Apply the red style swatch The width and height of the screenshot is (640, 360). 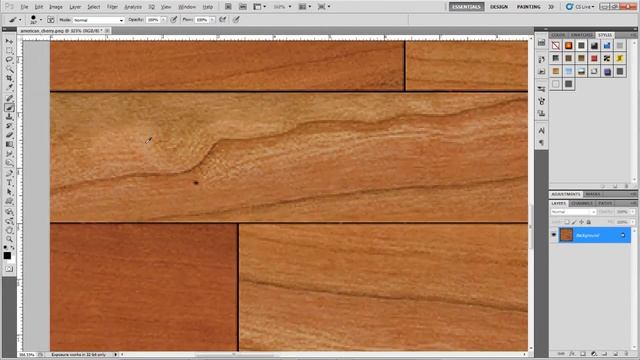click(594, 58)
